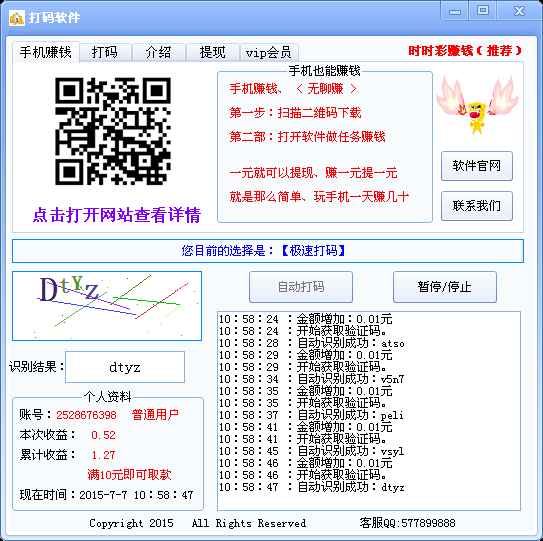Viewport: 543px width, 541px height.
Task: Click the text 就是那么简单、玩手机一天赚几十
Action: tap(319, 197)
